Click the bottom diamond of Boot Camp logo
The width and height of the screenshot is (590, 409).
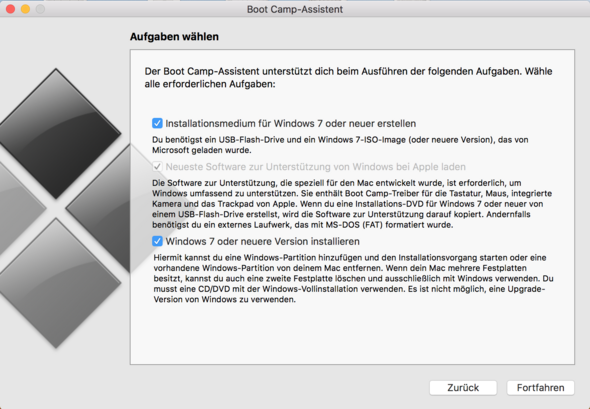(x=56, y=283)
